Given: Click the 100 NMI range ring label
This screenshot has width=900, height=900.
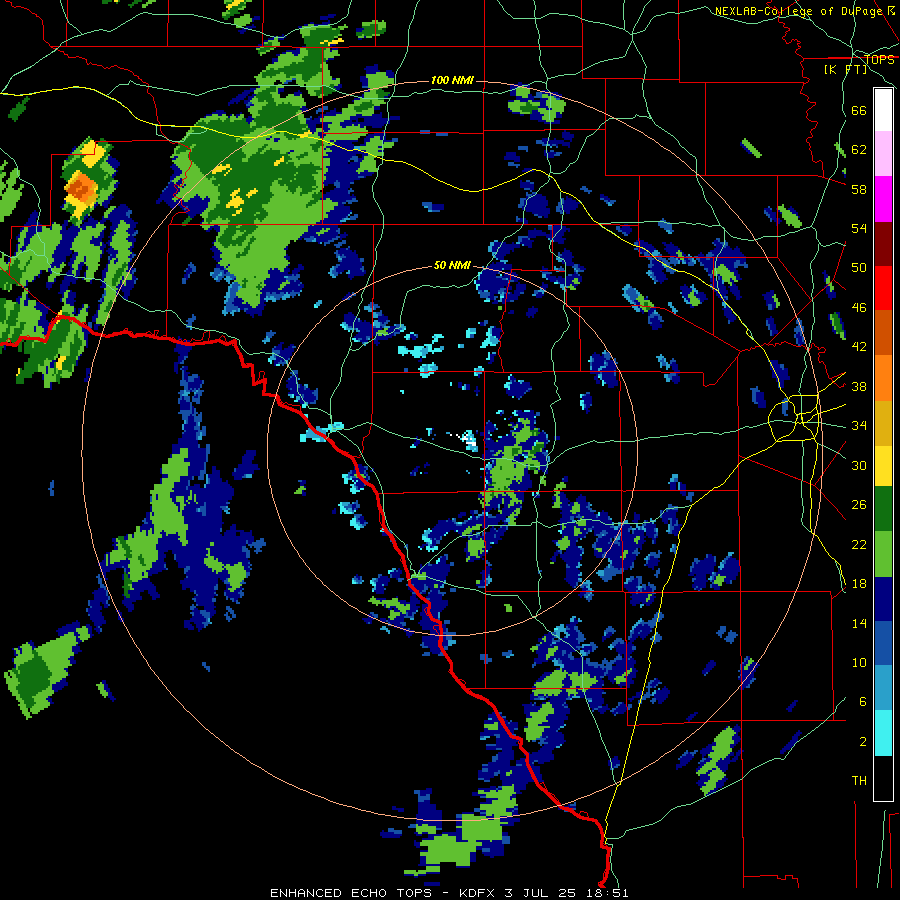Looking at the screenshot, I should [x=452, y=80].
